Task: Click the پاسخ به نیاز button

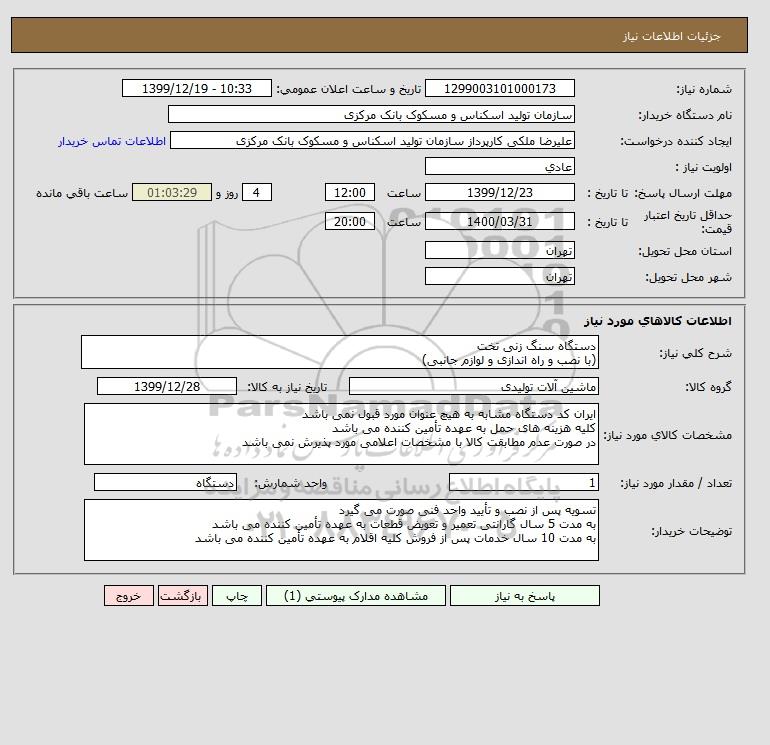Action: coord(524,596)
